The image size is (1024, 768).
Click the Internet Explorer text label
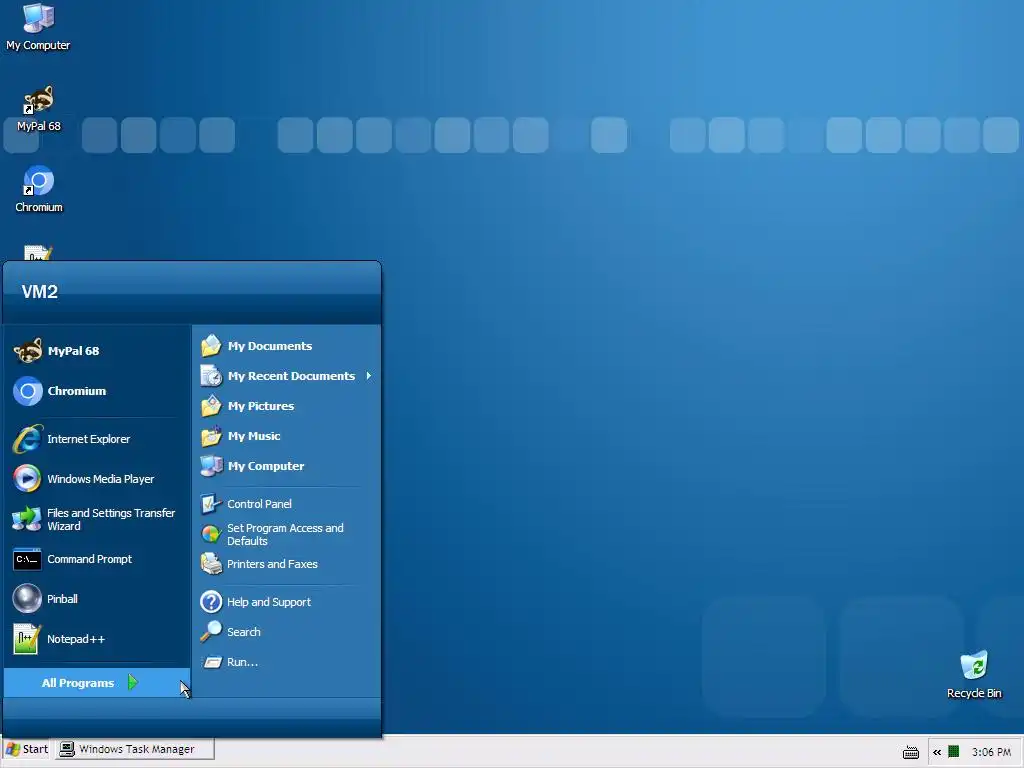[x=88, y=439]
